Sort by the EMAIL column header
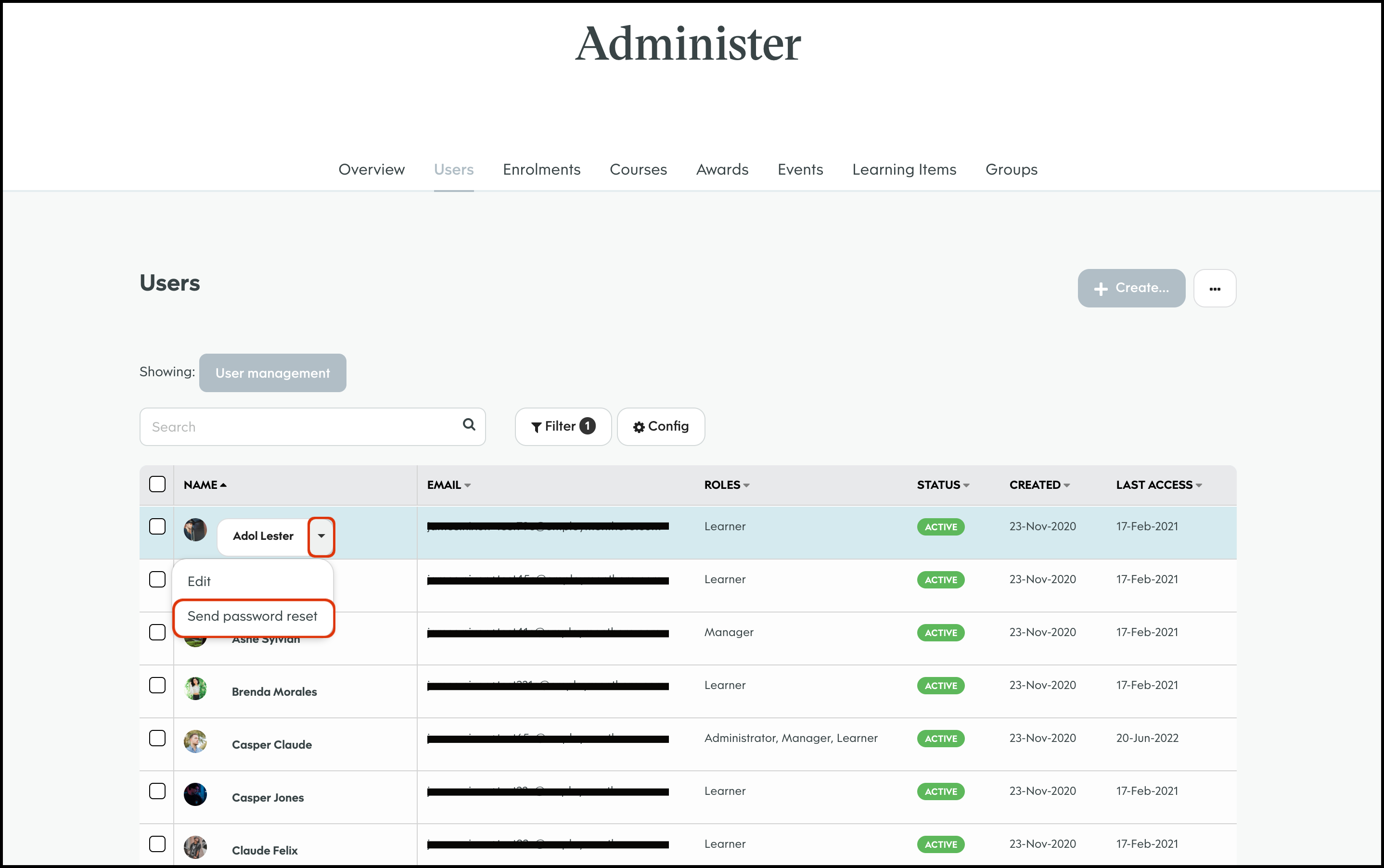The height and width of the screenshot is (868, 1384). point(449,485)
